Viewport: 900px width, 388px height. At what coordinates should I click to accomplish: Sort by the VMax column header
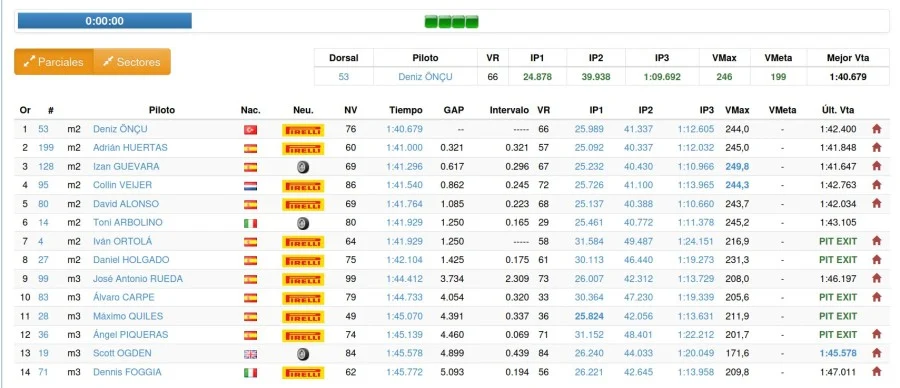coord(737,110)
